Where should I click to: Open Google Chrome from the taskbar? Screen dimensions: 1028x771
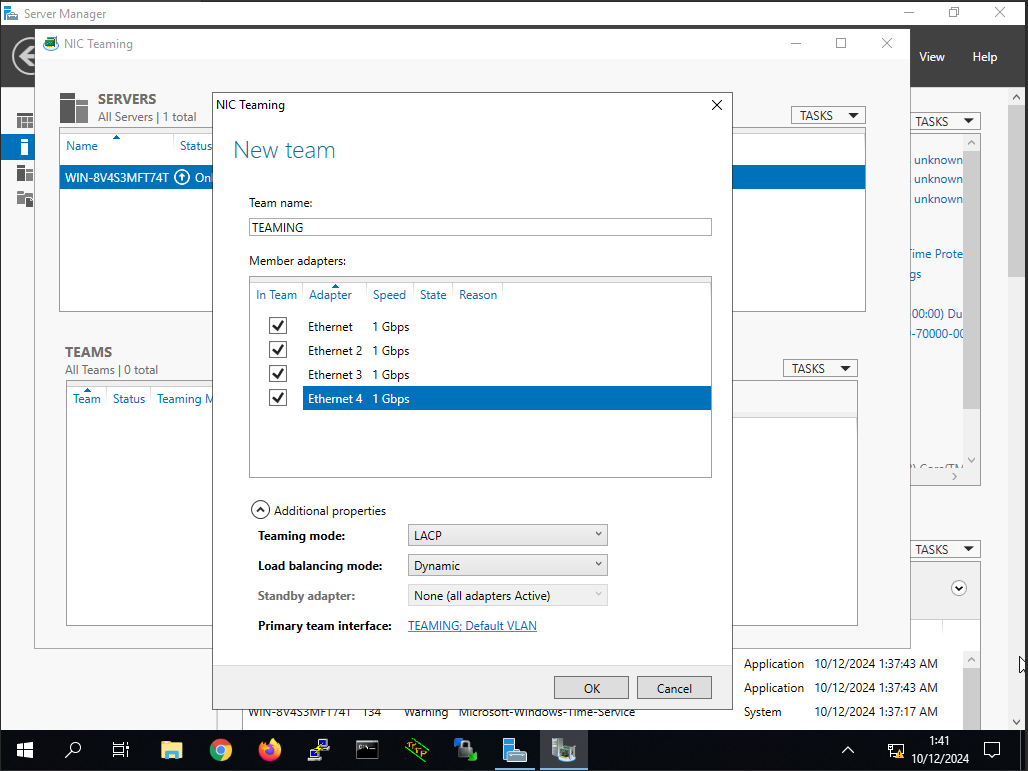221,749
